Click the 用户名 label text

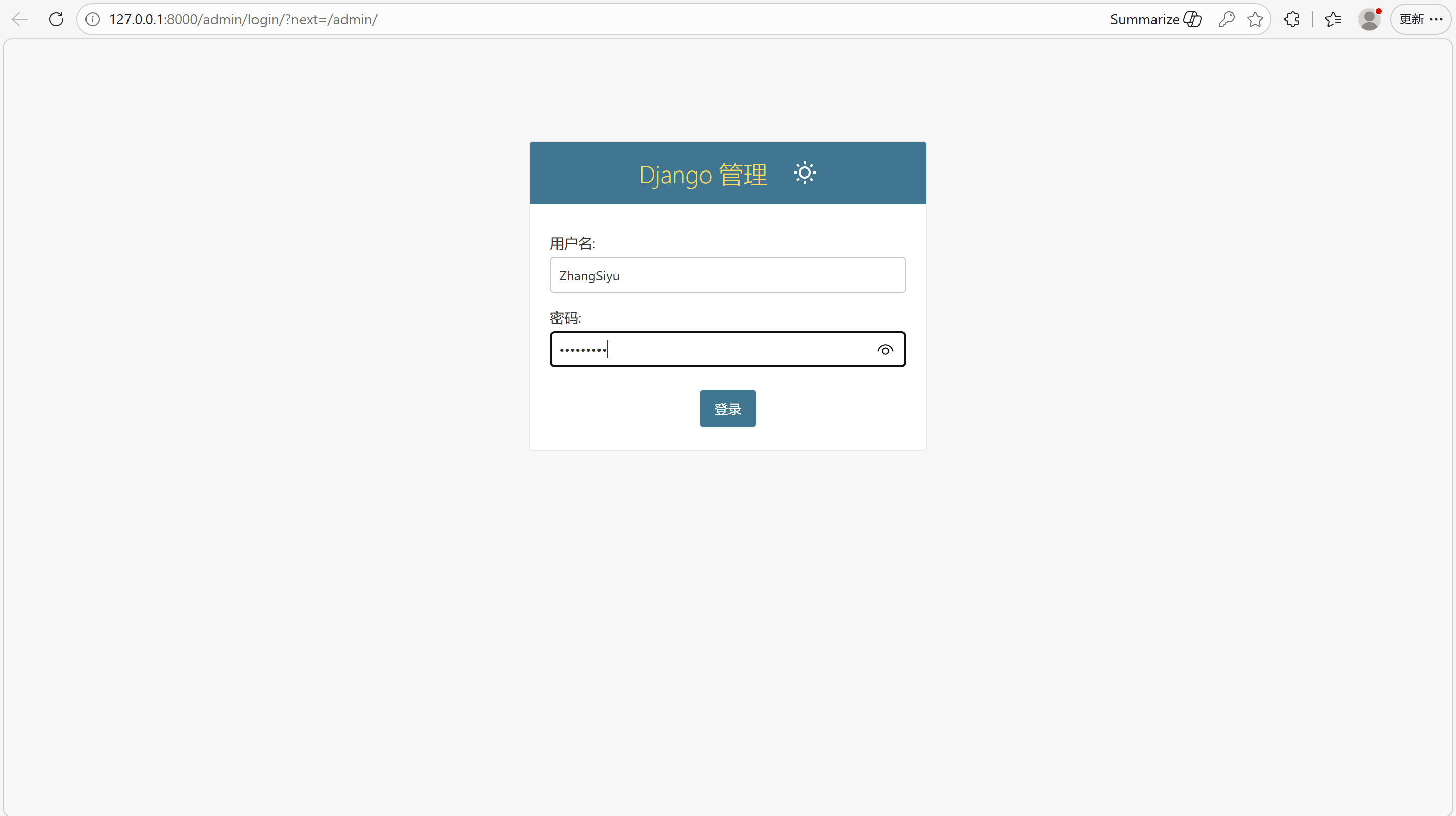572,243
